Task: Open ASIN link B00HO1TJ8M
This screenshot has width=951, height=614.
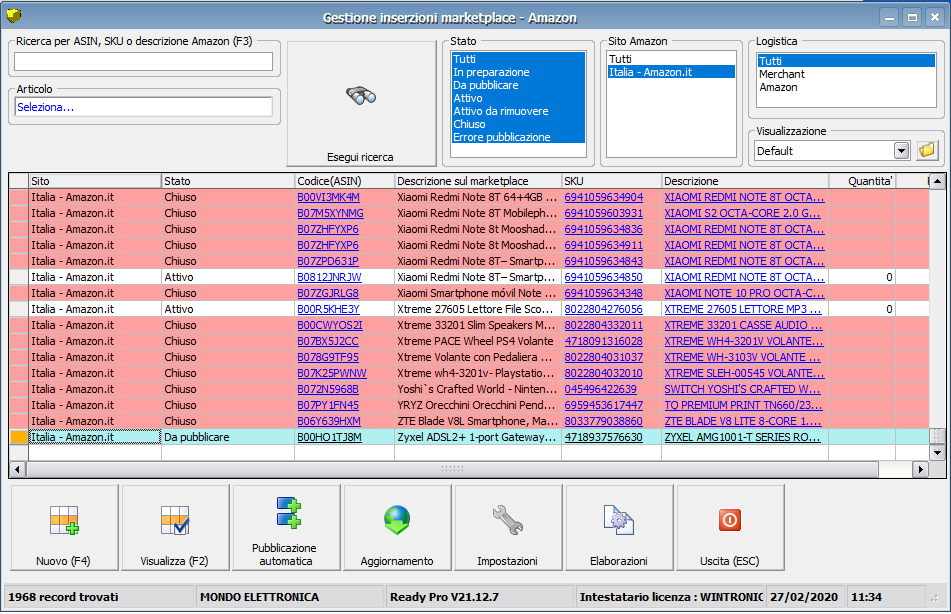Action: 329,437
